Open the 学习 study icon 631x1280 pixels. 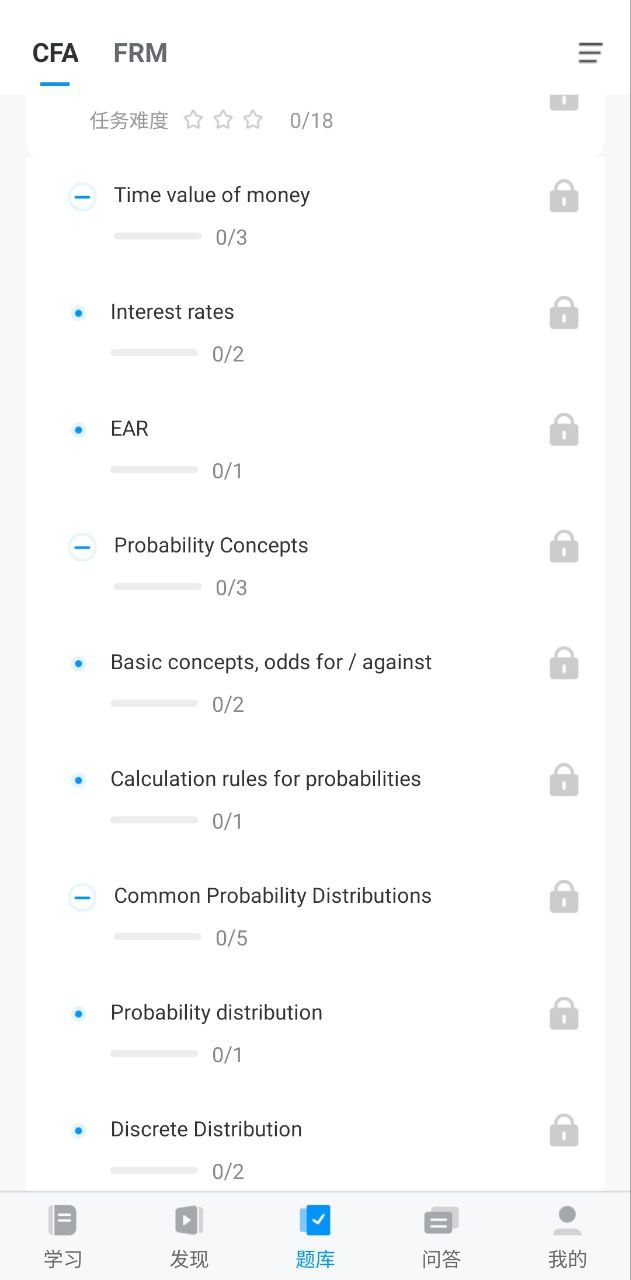coord(63,1221)
